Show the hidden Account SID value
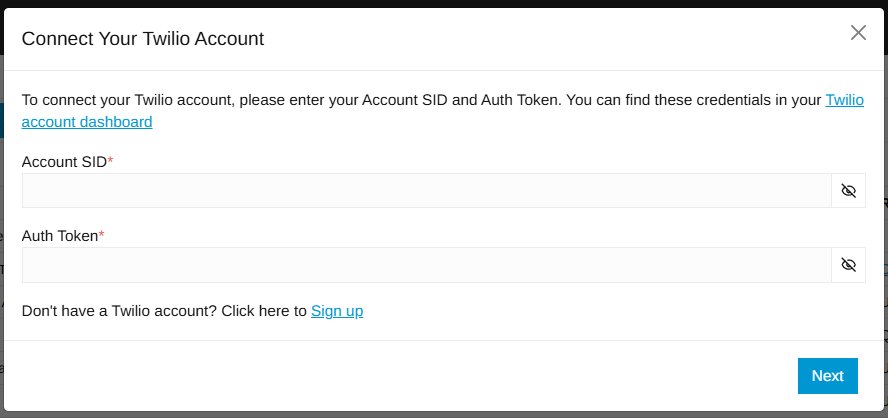Viewport: 888px width, 418px height. tap(848, 191)
